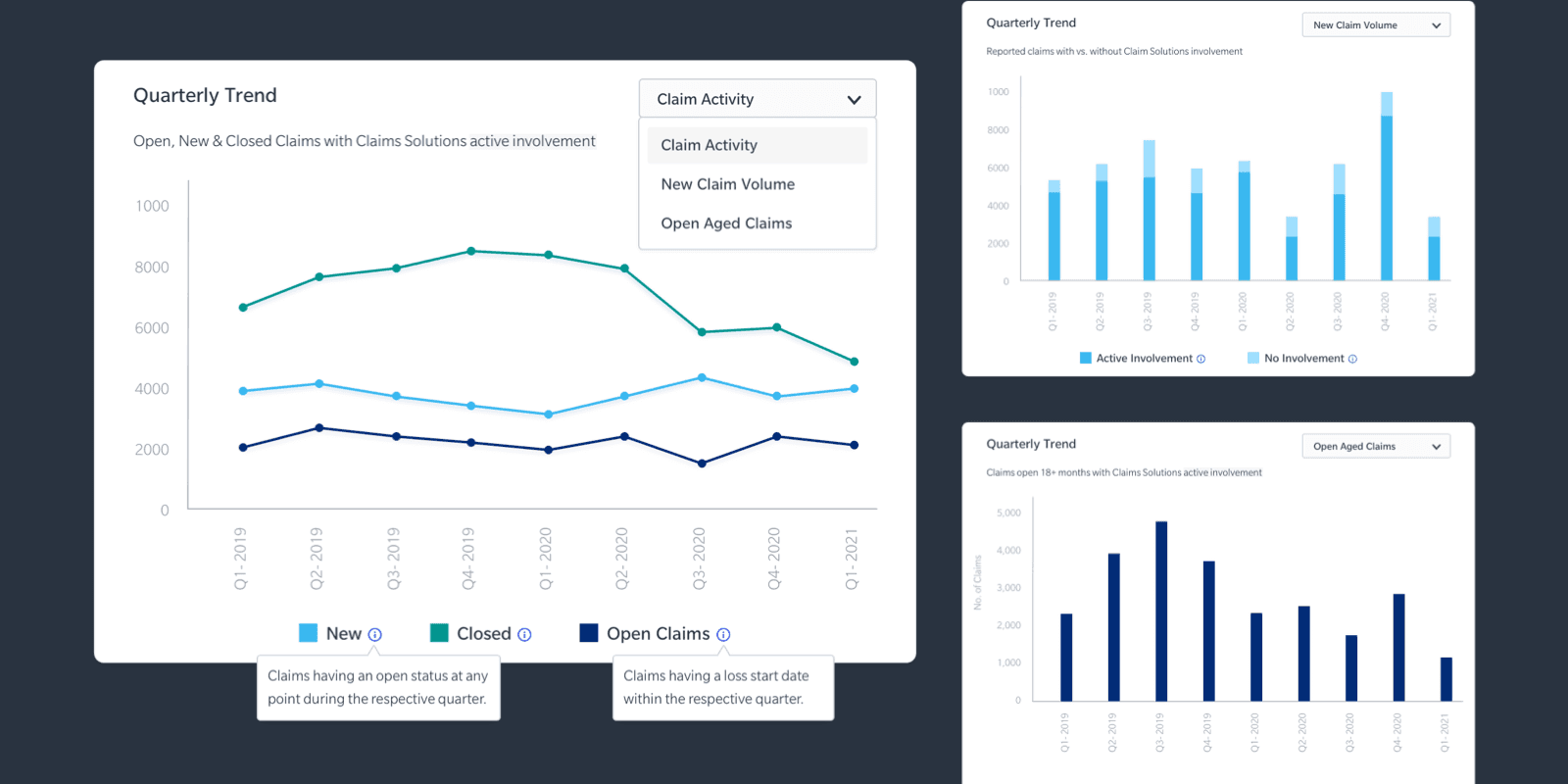Toggle the Open Claims series legend label

659,634
